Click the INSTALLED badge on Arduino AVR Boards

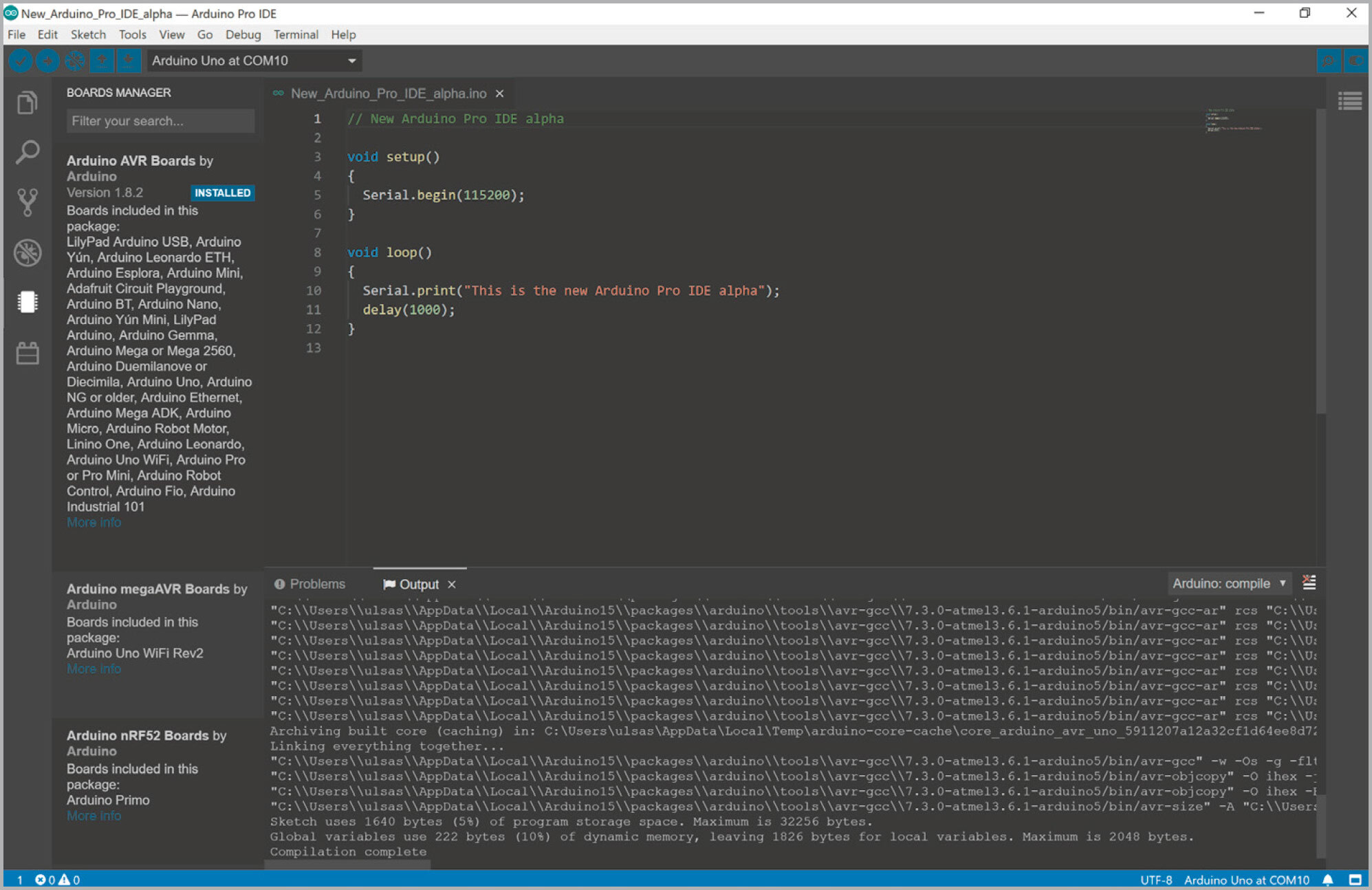pos(222,193)
